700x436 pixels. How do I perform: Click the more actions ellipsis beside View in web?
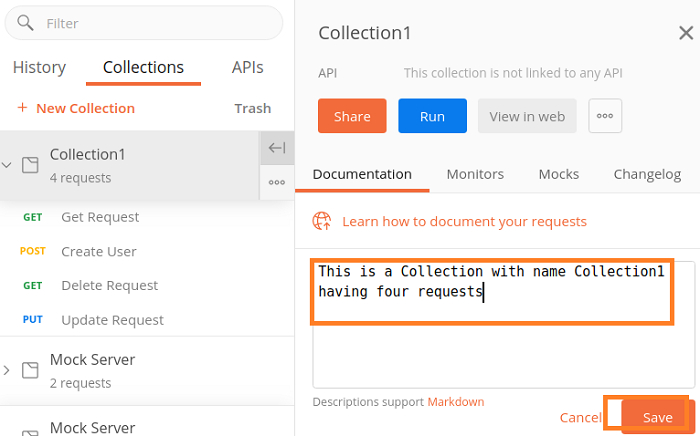coord(605,116)
